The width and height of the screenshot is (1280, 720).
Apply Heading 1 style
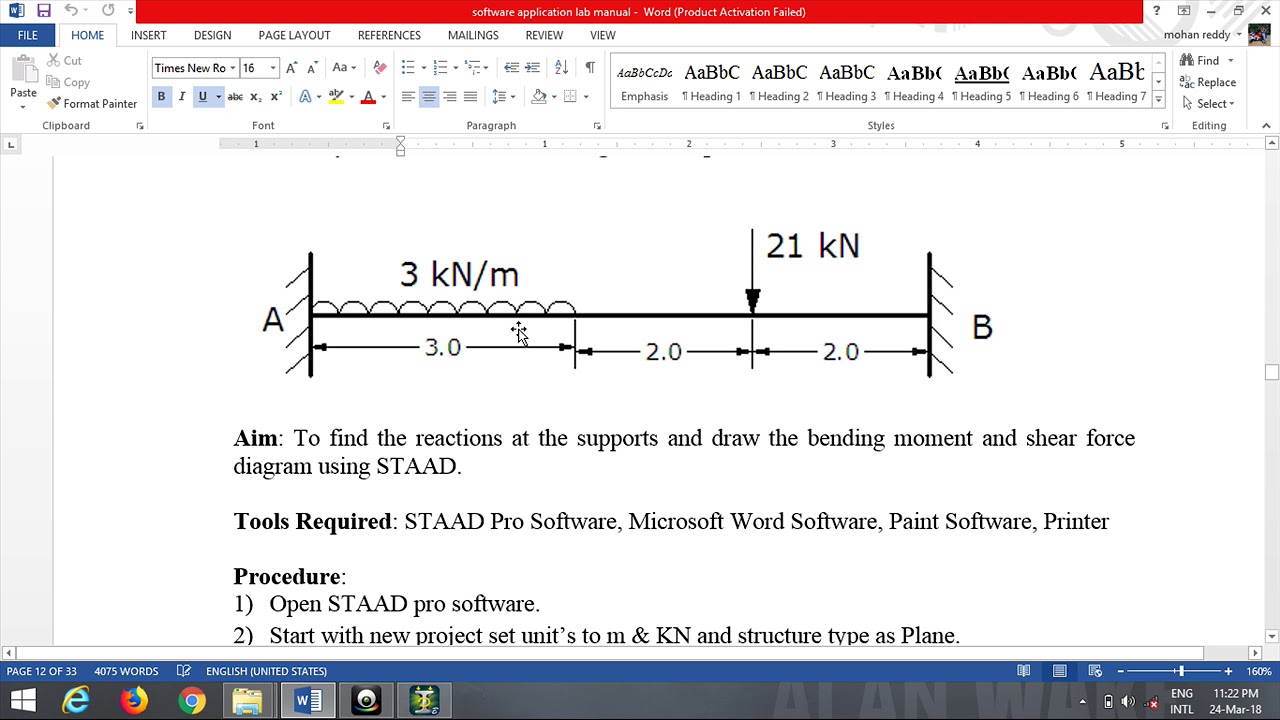711,82
